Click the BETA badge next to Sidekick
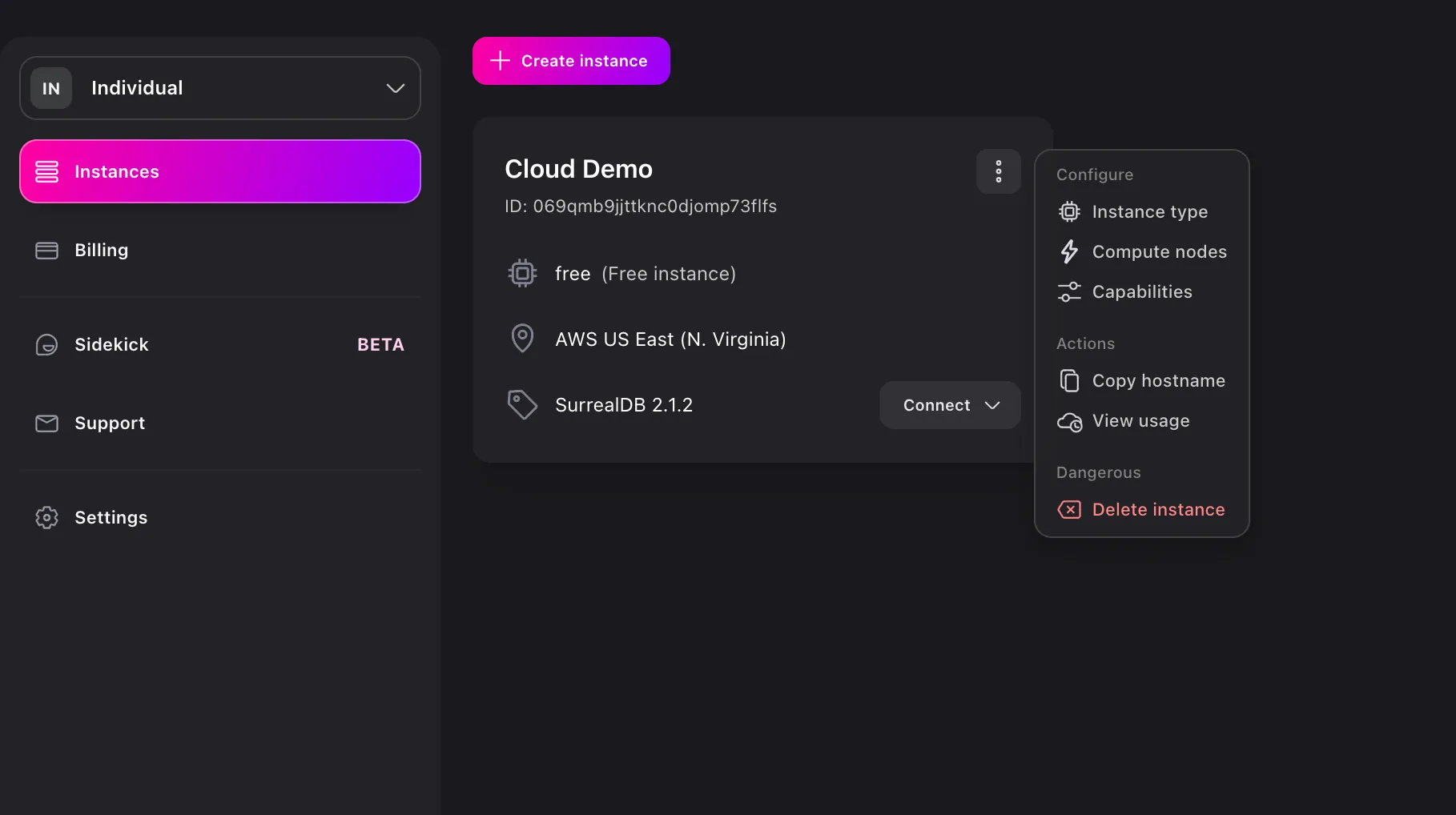This screenshot has width=1456, height=815. (380, 345)
